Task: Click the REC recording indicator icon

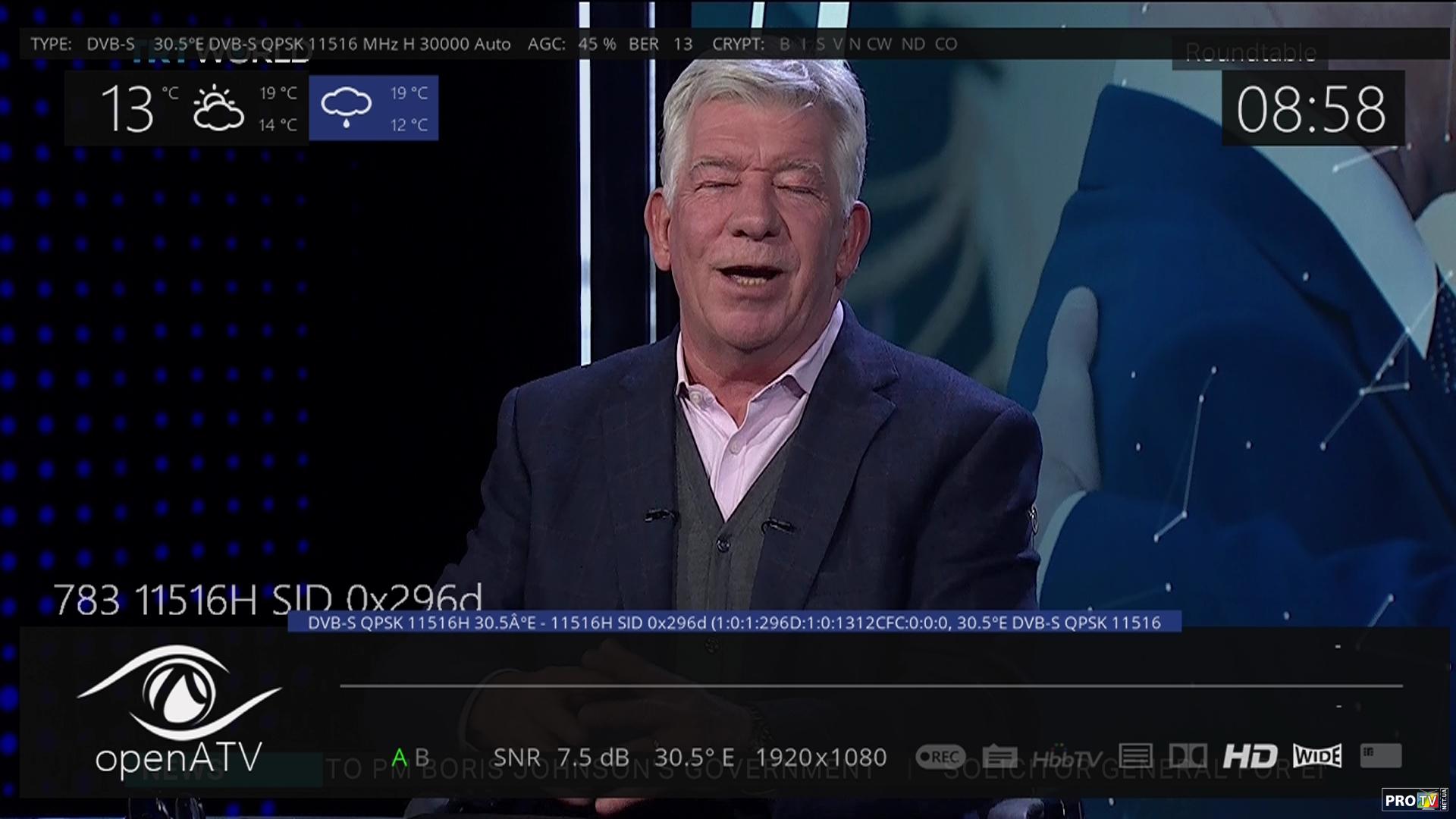Action: [x=940, y=756]
